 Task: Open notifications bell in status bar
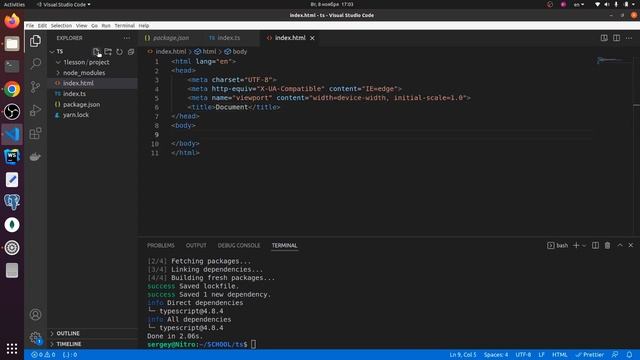coord(629,355)
